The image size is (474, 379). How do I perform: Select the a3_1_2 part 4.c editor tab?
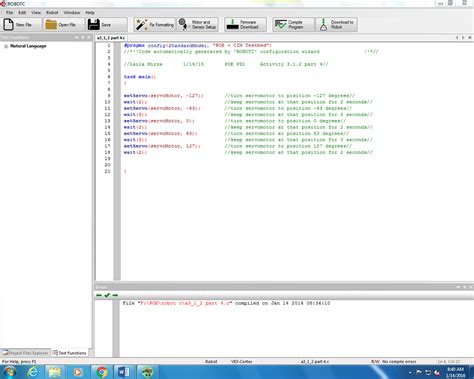(x=111, y=38)
